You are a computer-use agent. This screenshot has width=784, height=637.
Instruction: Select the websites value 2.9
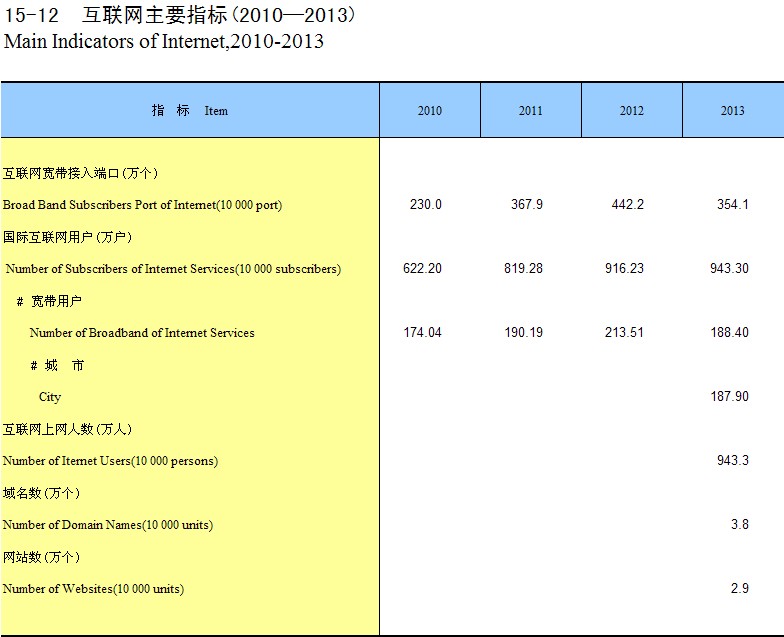point(739,589)
